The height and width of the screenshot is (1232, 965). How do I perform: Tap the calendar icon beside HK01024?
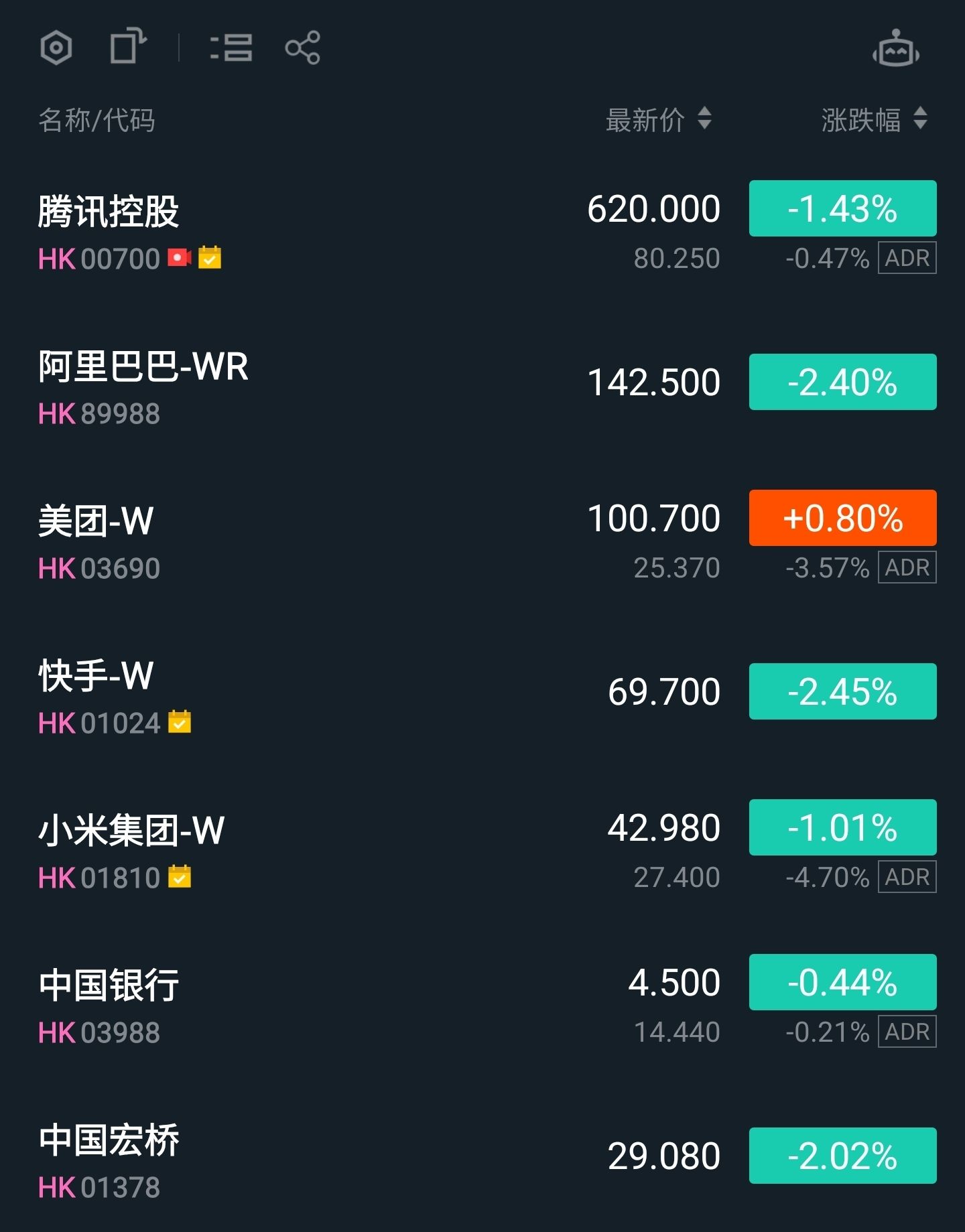click(180, 722)
